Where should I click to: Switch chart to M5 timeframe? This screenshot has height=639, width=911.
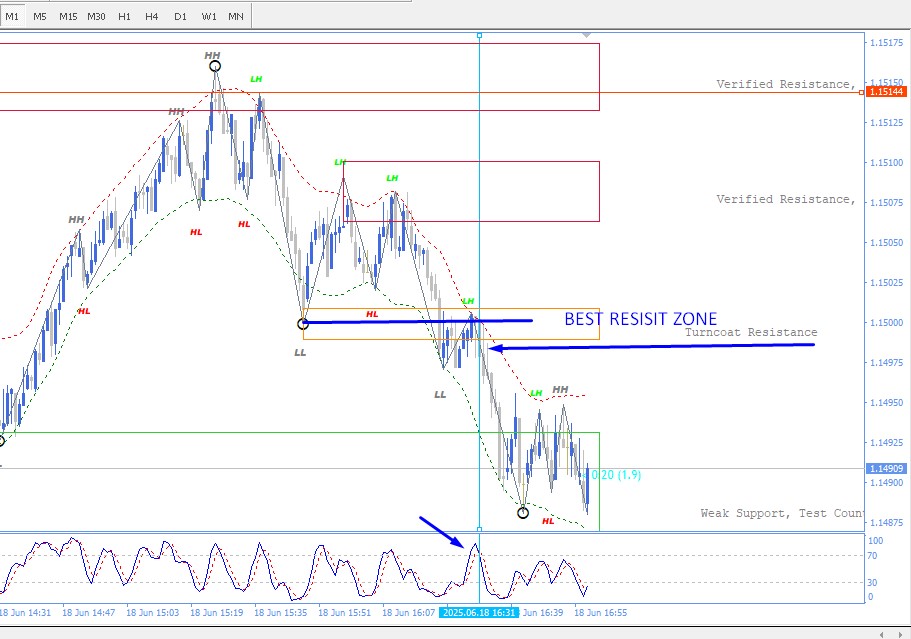(40, 17)
